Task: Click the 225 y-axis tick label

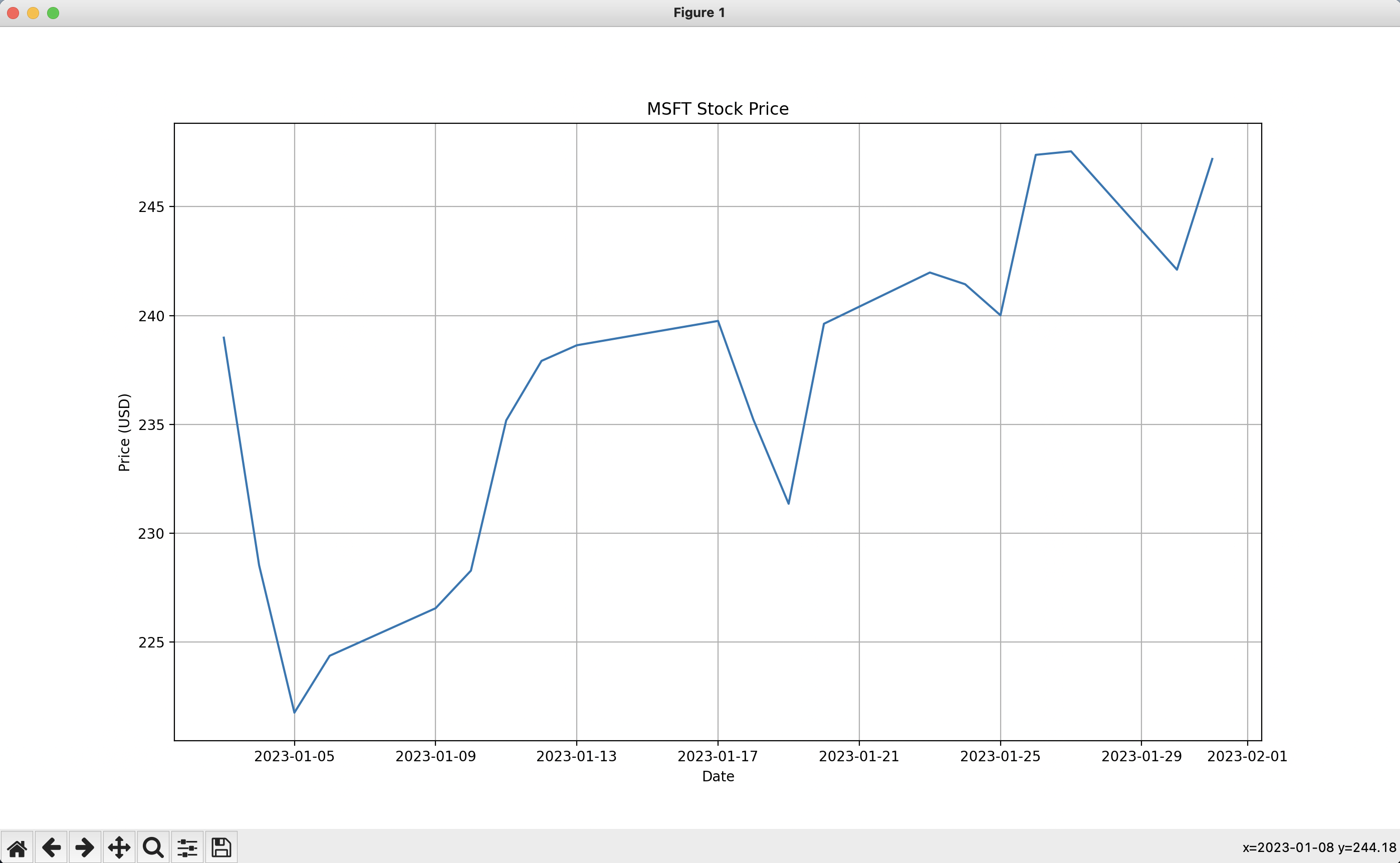Action: [x=151, y=642]
